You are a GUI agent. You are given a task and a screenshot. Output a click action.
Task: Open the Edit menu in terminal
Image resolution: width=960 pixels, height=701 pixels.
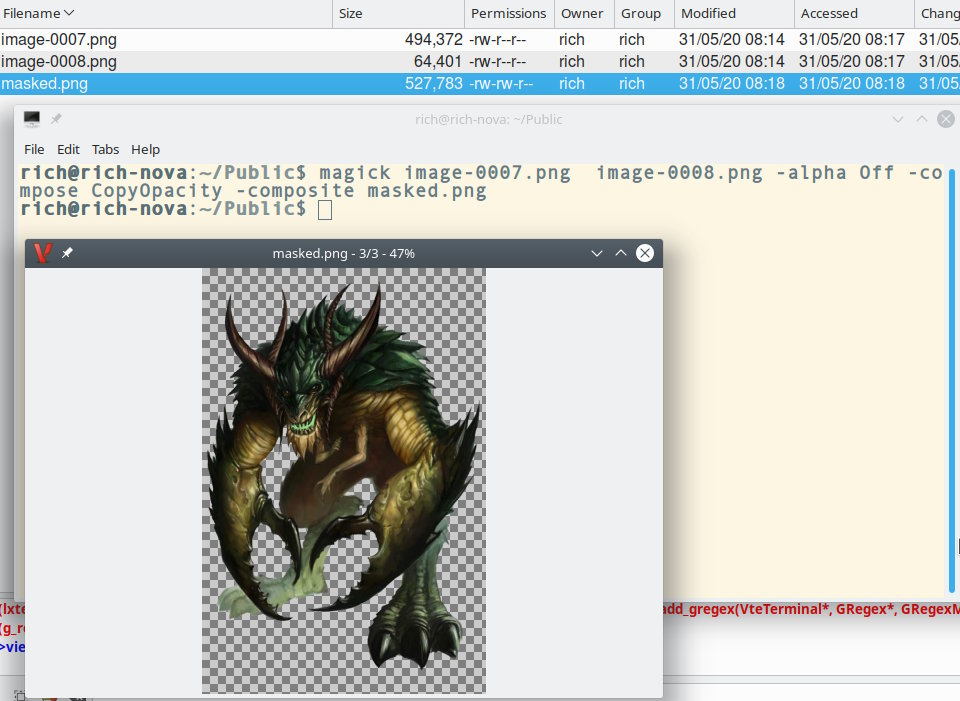point(68,149)
